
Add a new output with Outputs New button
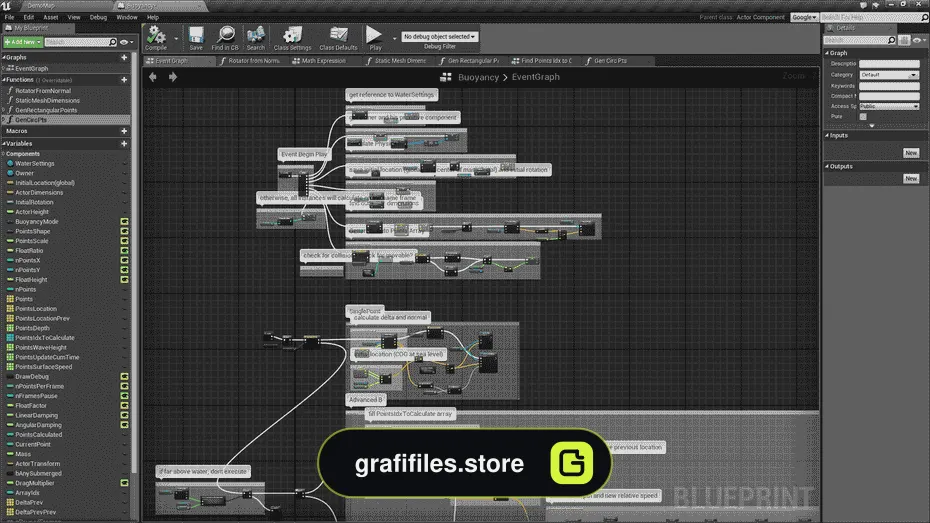click(x=910, y=178)
